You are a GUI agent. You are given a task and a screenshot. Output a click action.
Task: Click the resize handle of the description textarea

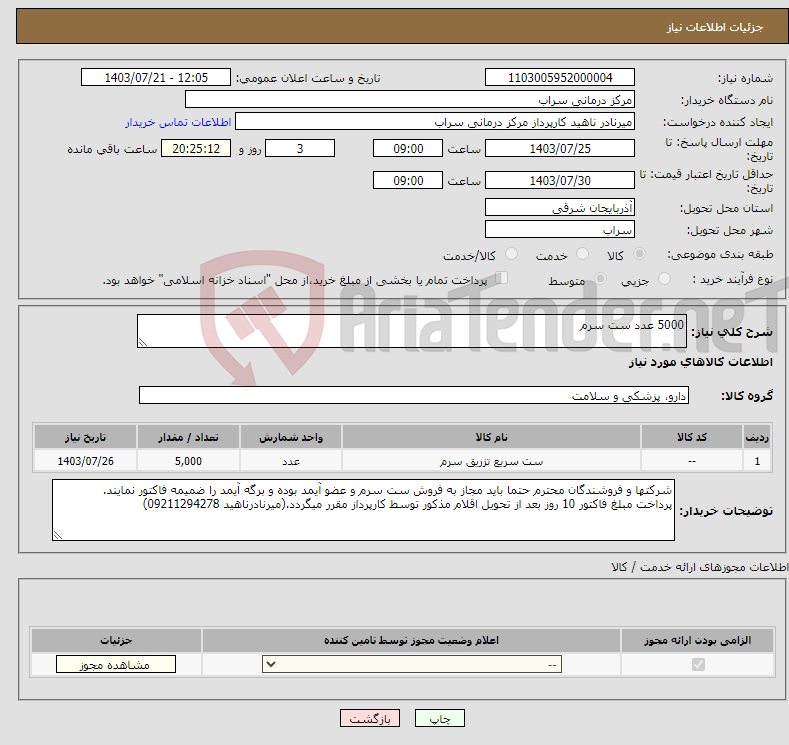(x=143, y=342)
